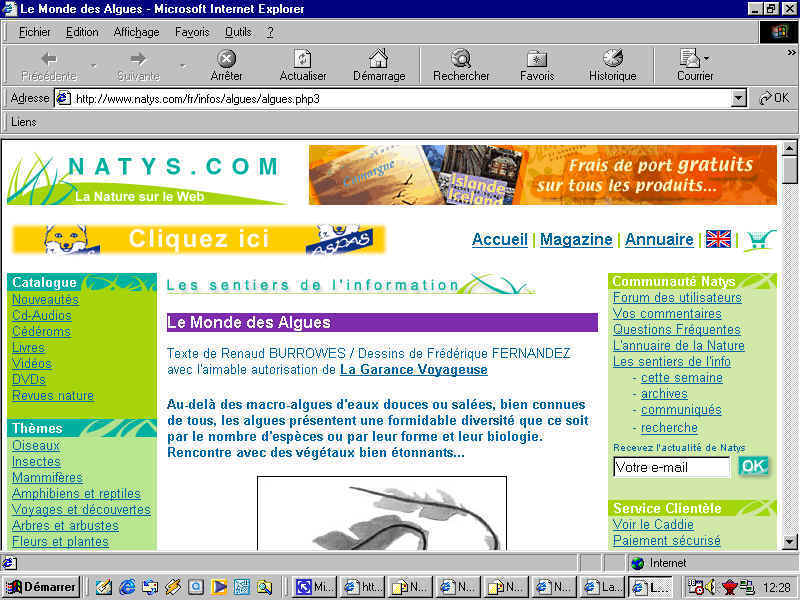Click the Internet zone globe icon
The width and height of the screenshot is (800, 600).
(x=637, y=563)
